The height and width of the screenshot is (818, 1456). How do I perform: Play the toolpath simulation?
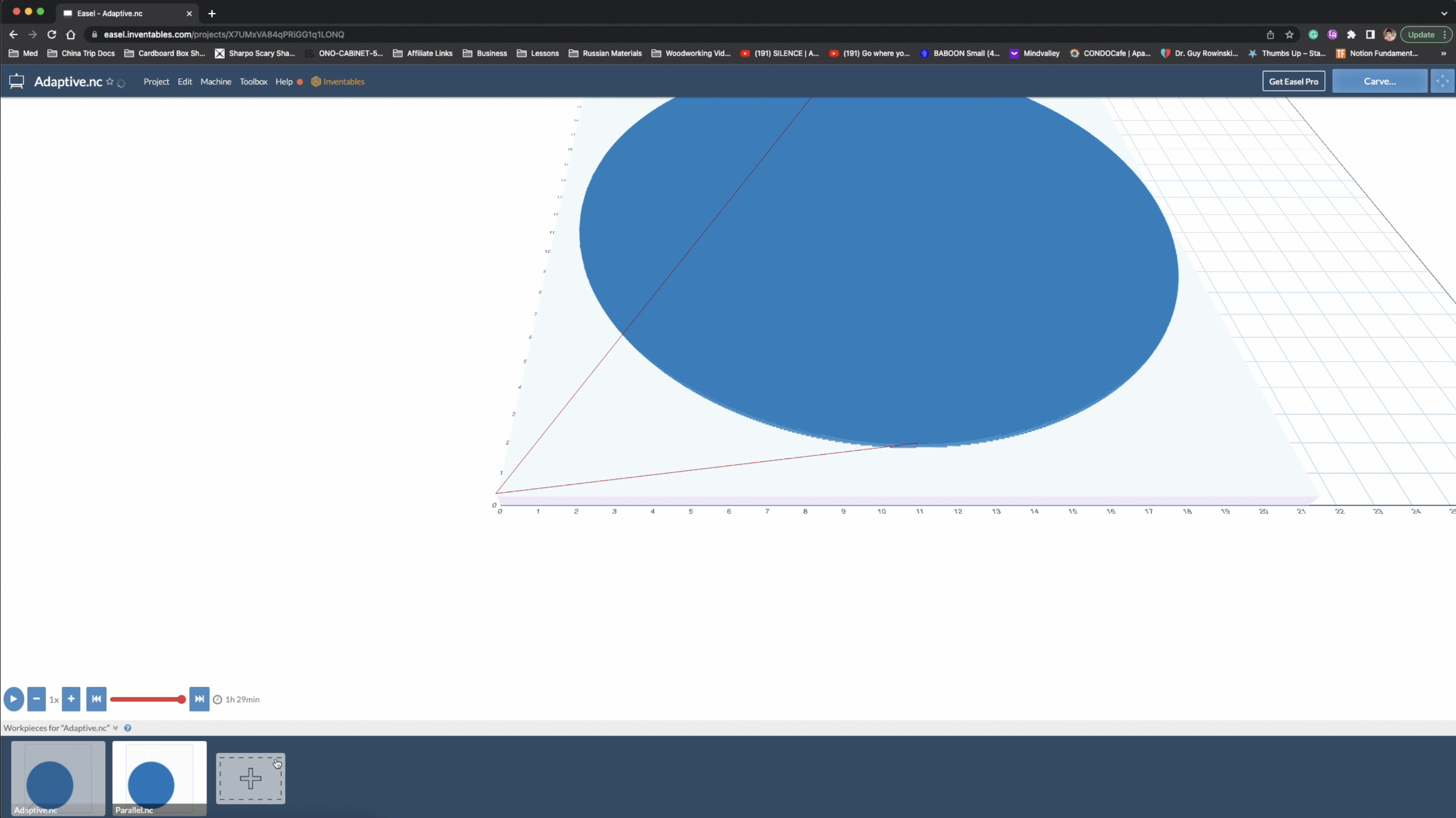13,699
